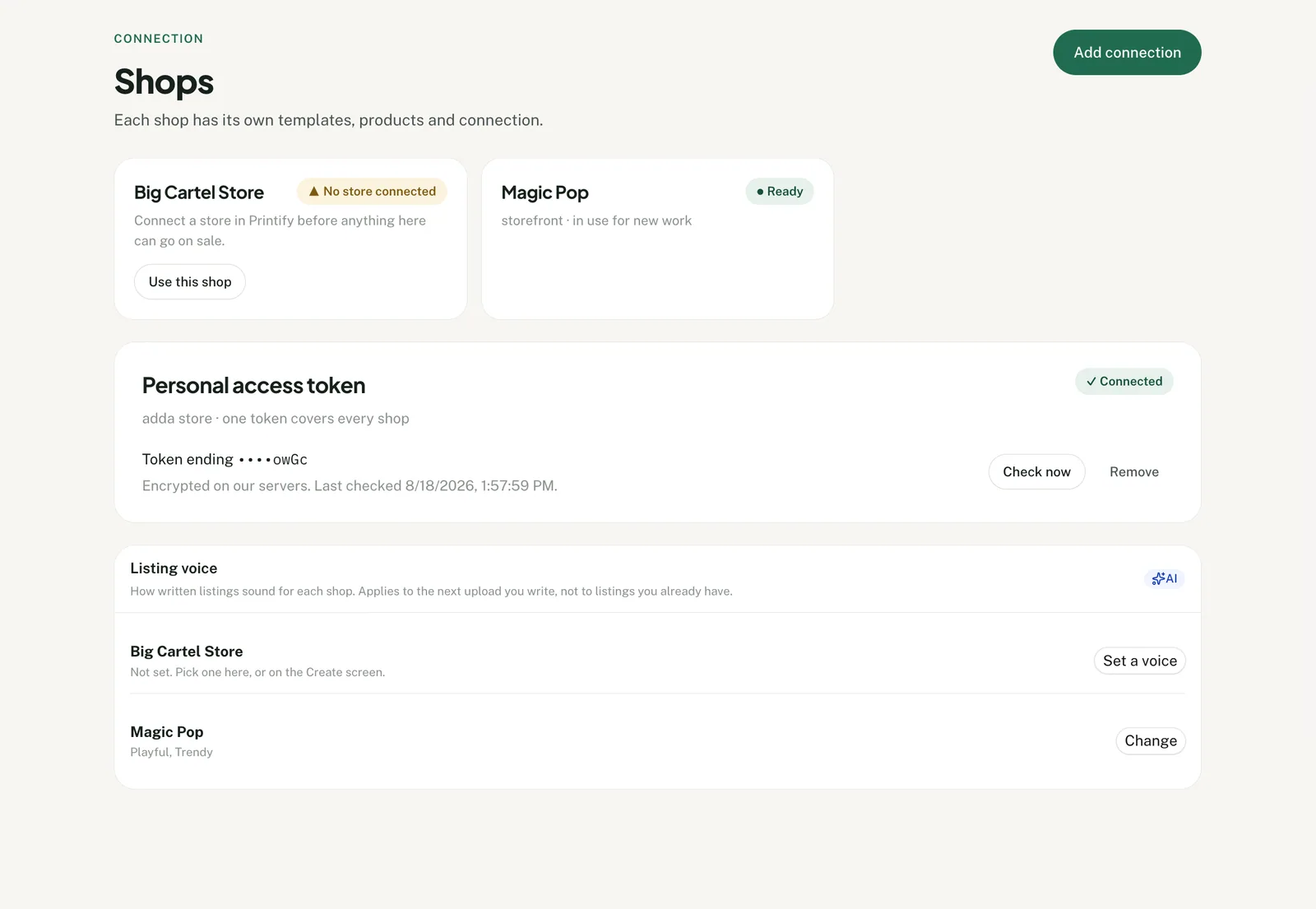Click the AI sparkle badge
1316x909 pixels.
1165,578
